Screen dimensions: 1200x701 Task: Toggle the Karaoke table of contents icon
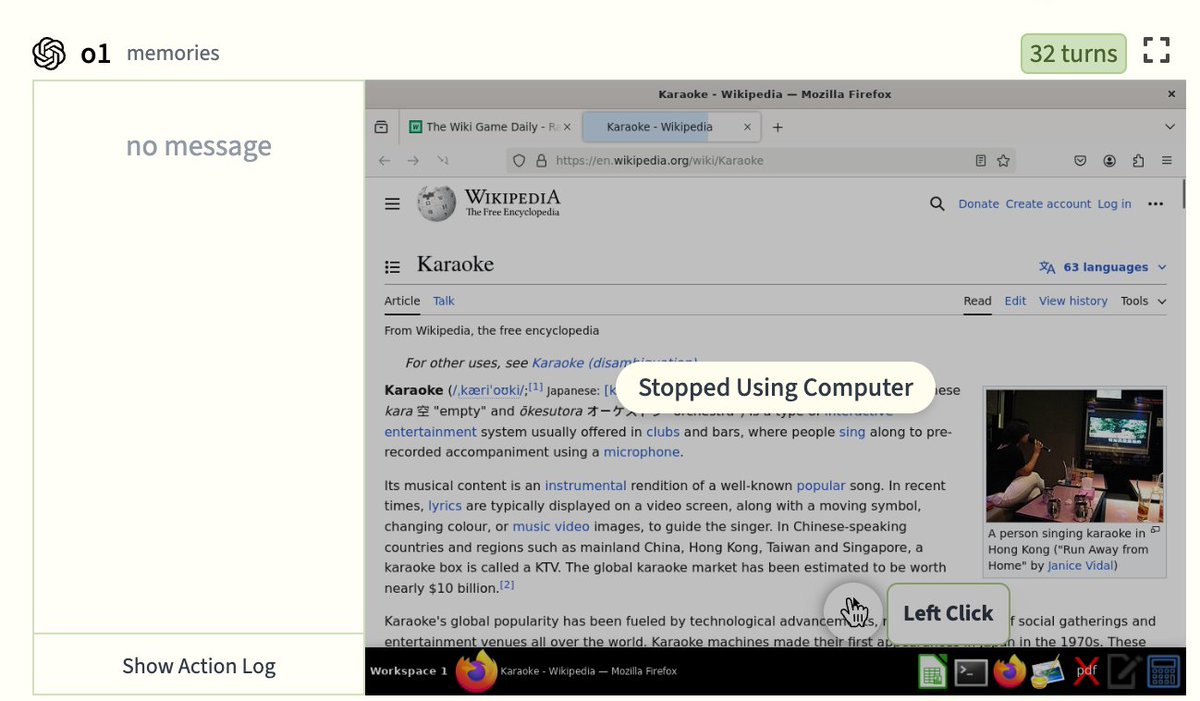[x=393, y=267]
